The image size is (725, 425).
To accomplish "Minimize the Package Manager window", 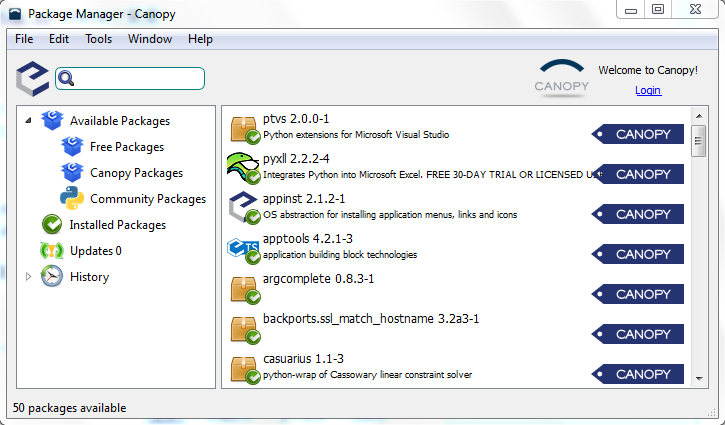I will click(631, 9).
